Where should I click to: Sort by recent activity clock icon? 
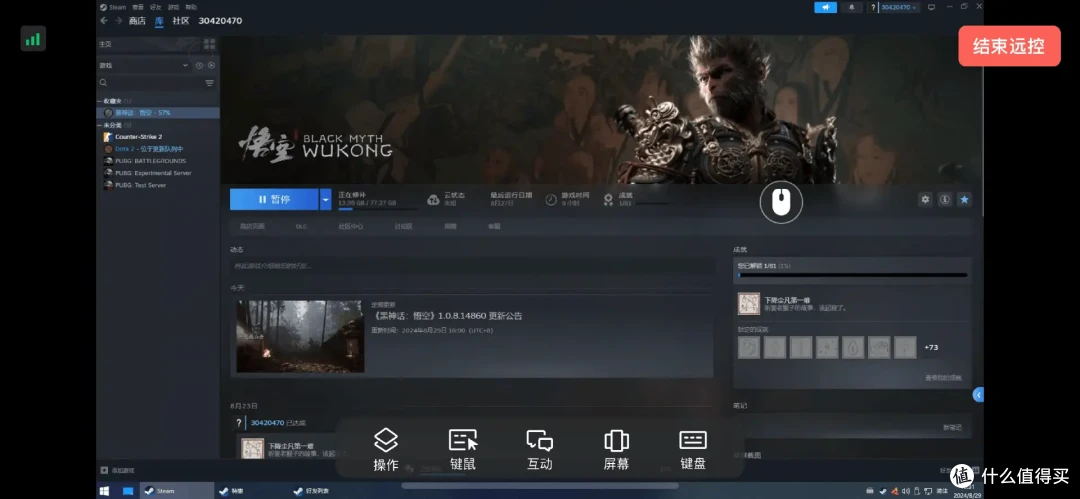199,65
